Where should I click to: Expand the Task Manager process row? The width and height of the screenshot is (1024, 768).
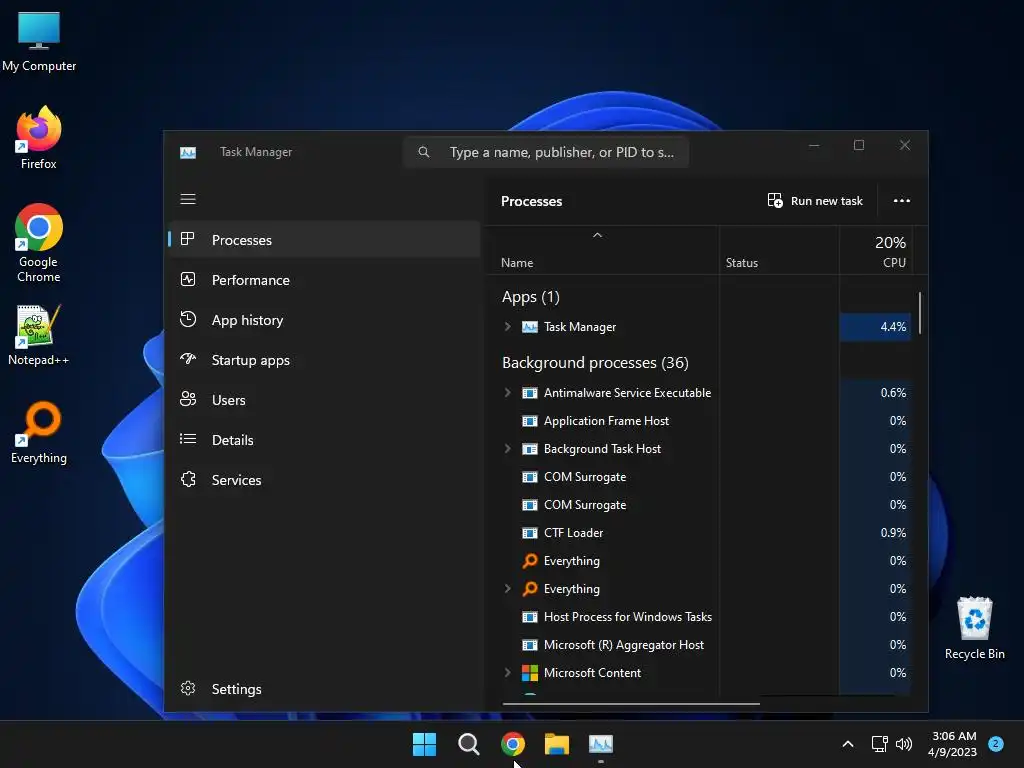click(x=507, y=327)
